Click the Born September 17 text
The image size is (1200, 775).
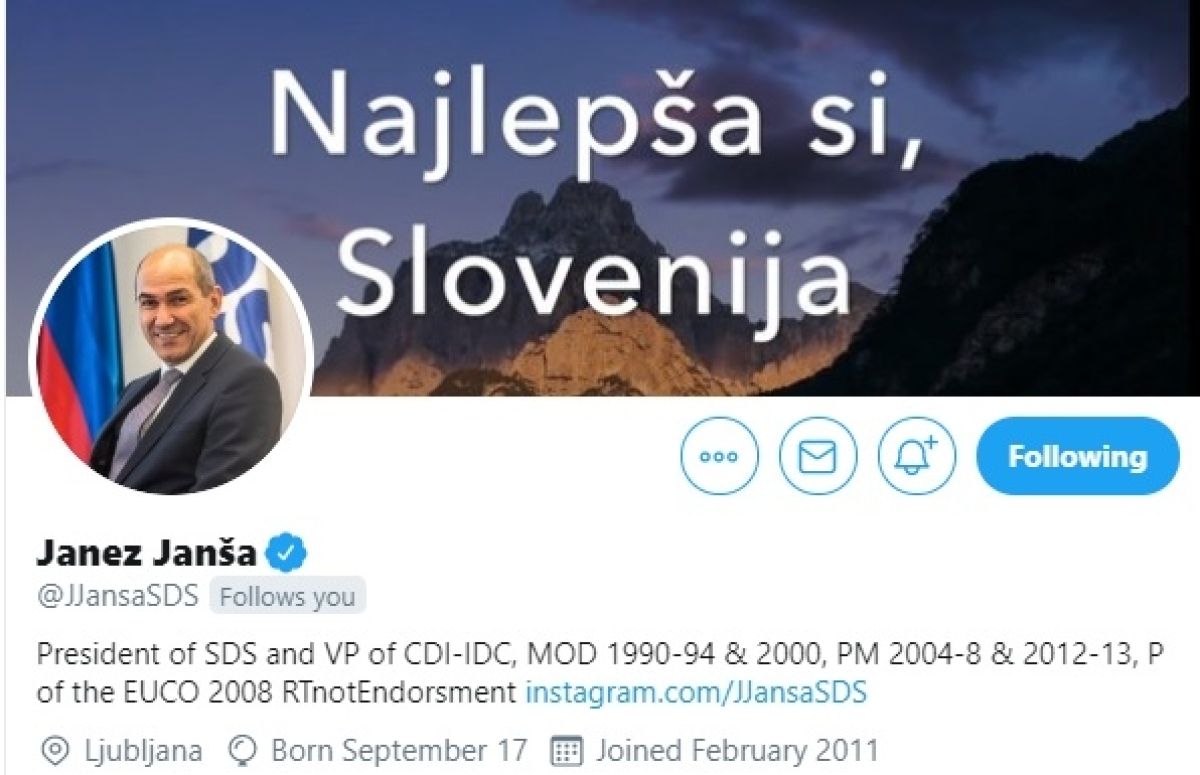point(399,750)
